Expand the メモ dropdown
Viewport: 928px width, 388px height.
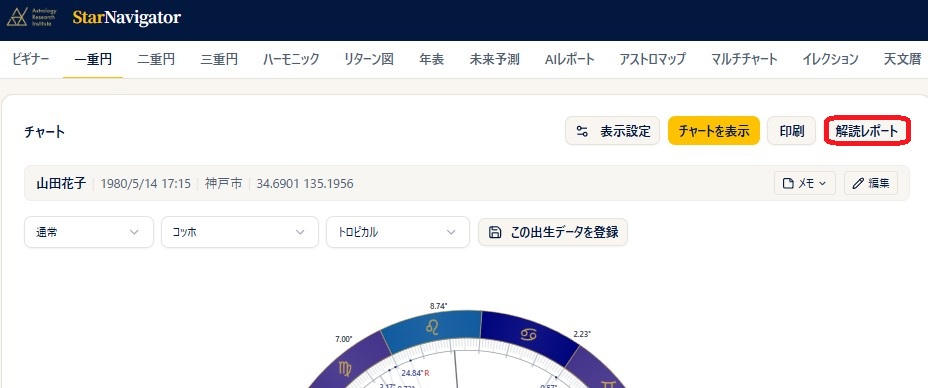804,183
